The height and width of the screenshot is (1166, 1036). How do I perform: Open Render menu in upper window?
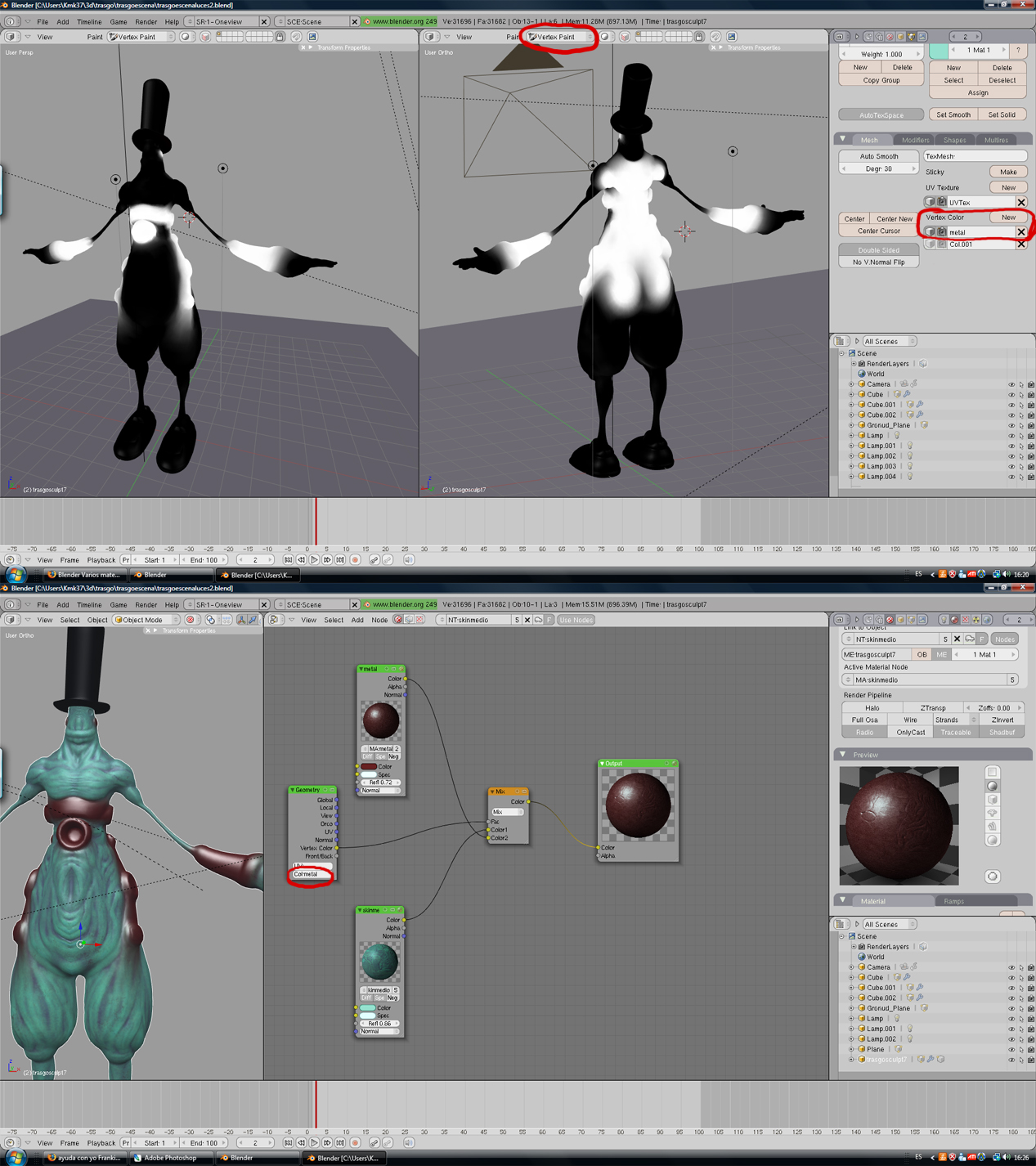[146, 22]
